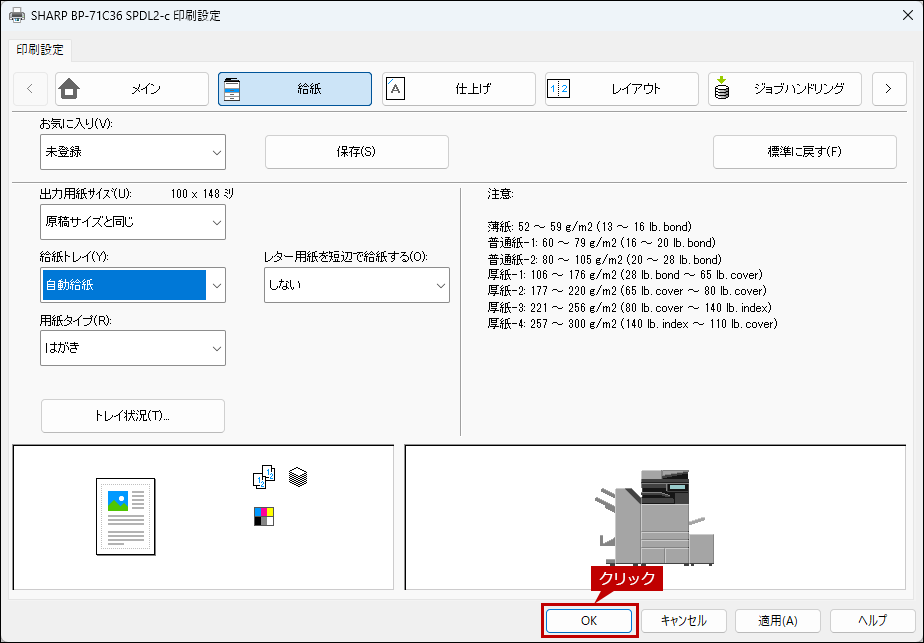Screen dimensions: 924x643
Task: Switch to the 給紙 tab
Action: click(295, 89)
